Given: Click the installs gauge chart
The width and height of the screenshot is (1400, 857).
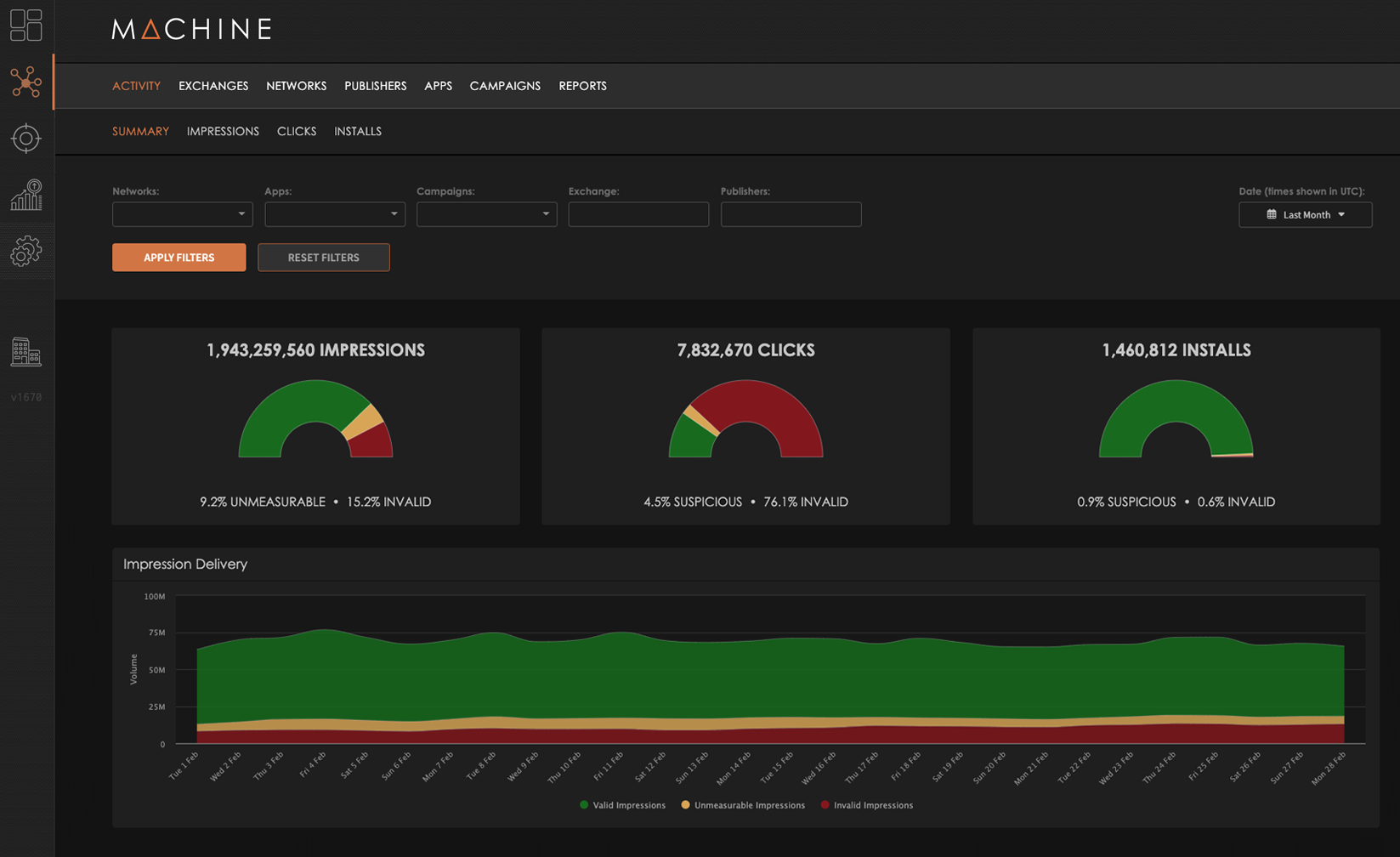Looking at the screenshot, I should coord(1176,418).
